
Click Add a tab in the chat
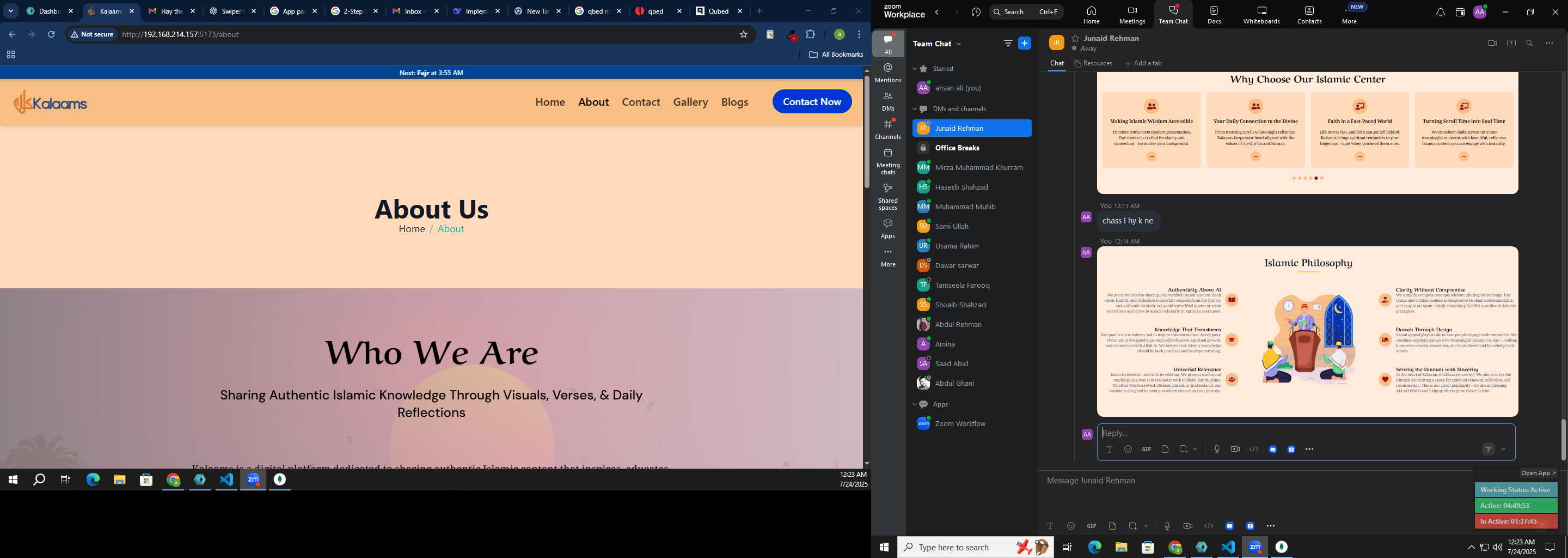coord(1143,63)
